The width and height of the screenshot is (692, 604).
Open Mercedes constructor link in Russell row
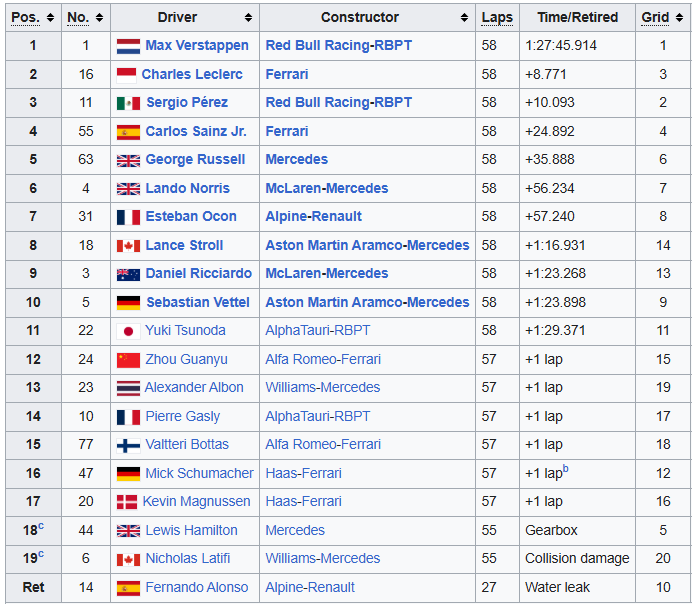click(297, 159)
